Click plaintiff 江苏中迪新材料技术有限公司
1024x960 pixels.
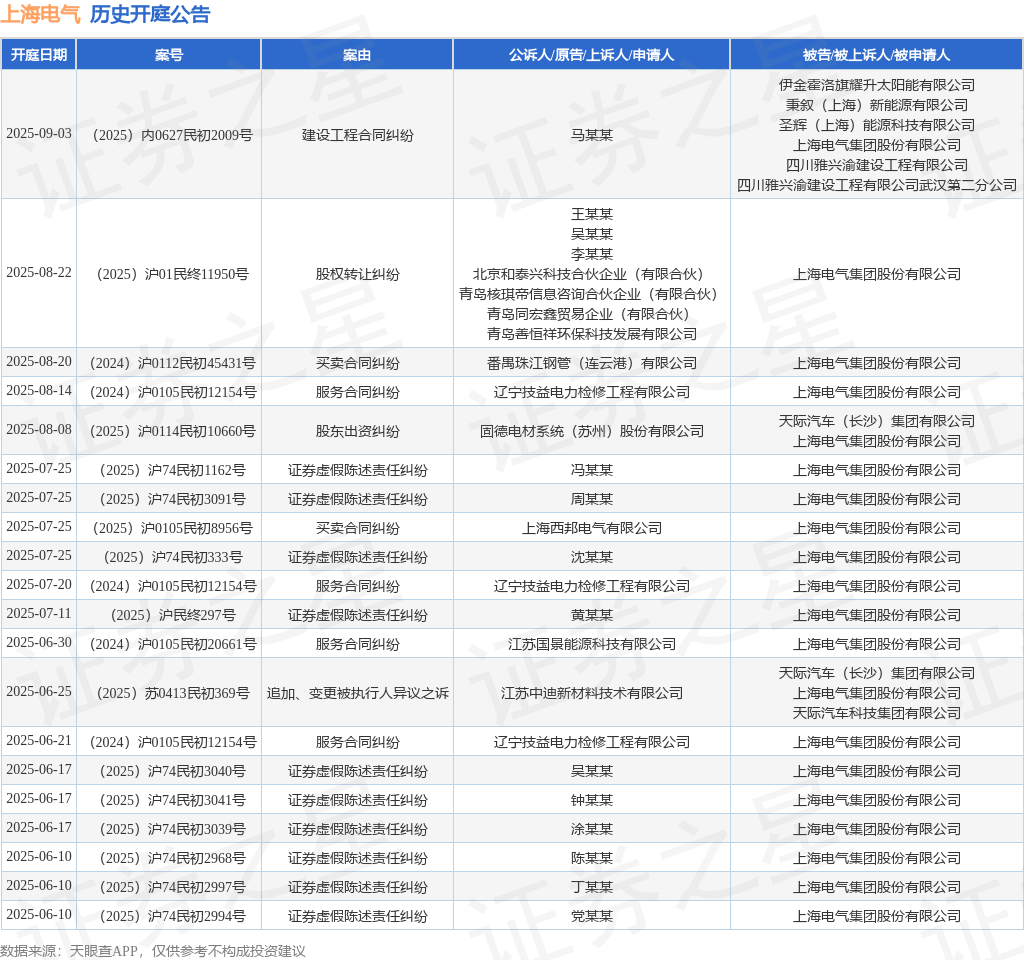click(x=592, y=693)
